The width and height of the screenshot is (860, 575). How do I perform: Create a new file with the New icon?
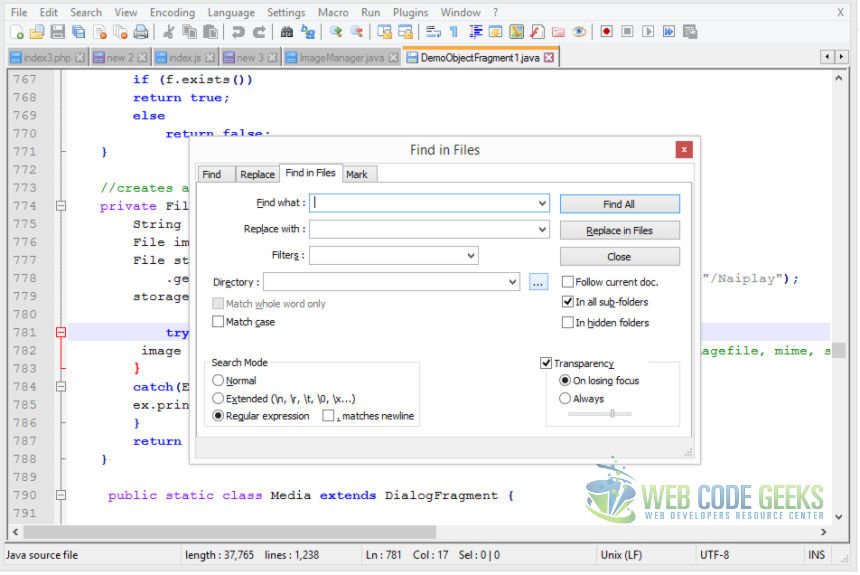click(17, 32)
